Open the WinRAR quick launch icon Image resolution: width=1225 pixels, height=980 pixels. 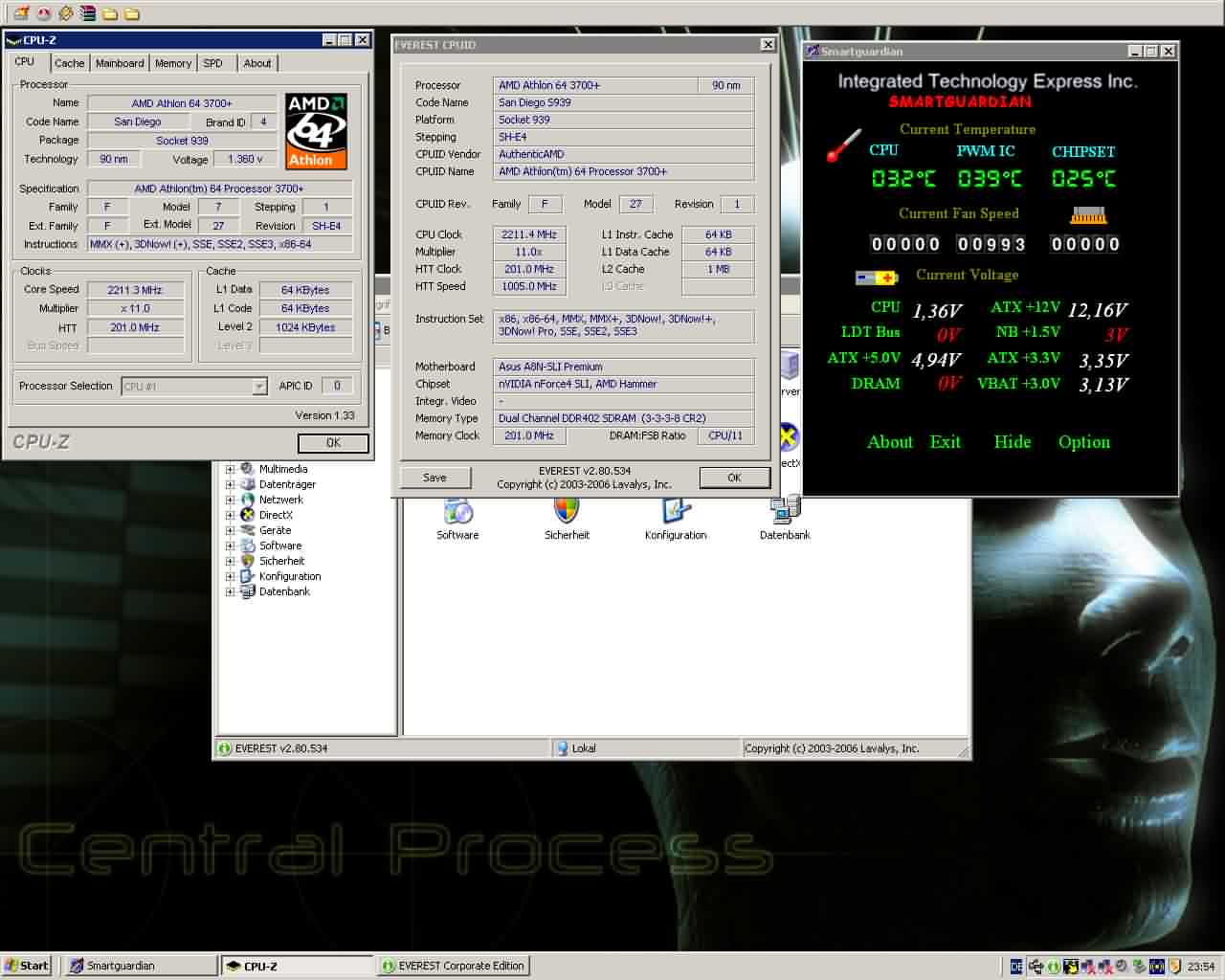(x=87, y=13)
